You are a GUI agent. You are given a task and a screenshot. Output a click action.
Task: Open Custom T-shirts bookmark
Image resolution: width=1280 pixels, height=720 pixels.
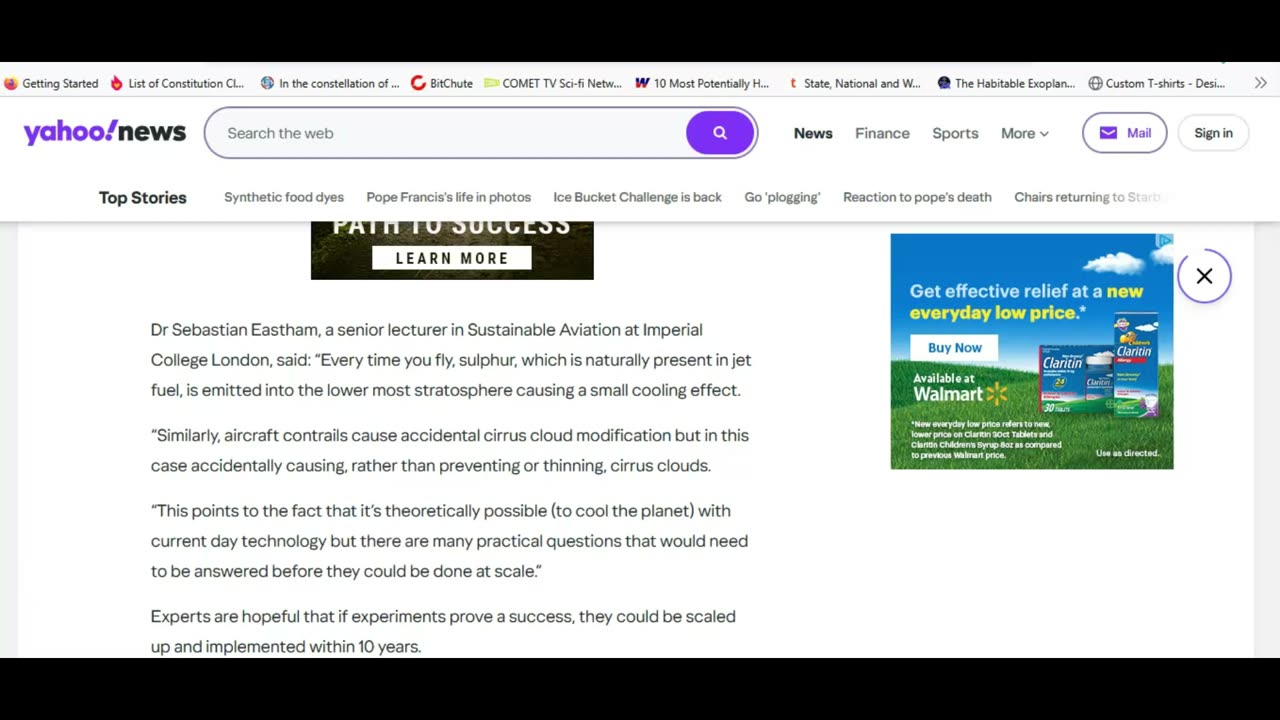coord(1157,83)
